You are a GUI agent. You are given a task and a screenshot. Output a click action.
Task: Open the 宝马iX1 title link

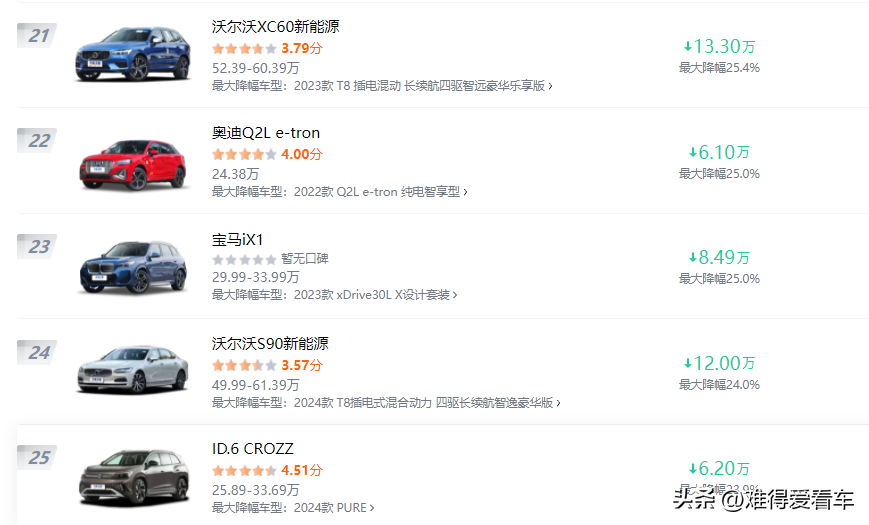237,239
